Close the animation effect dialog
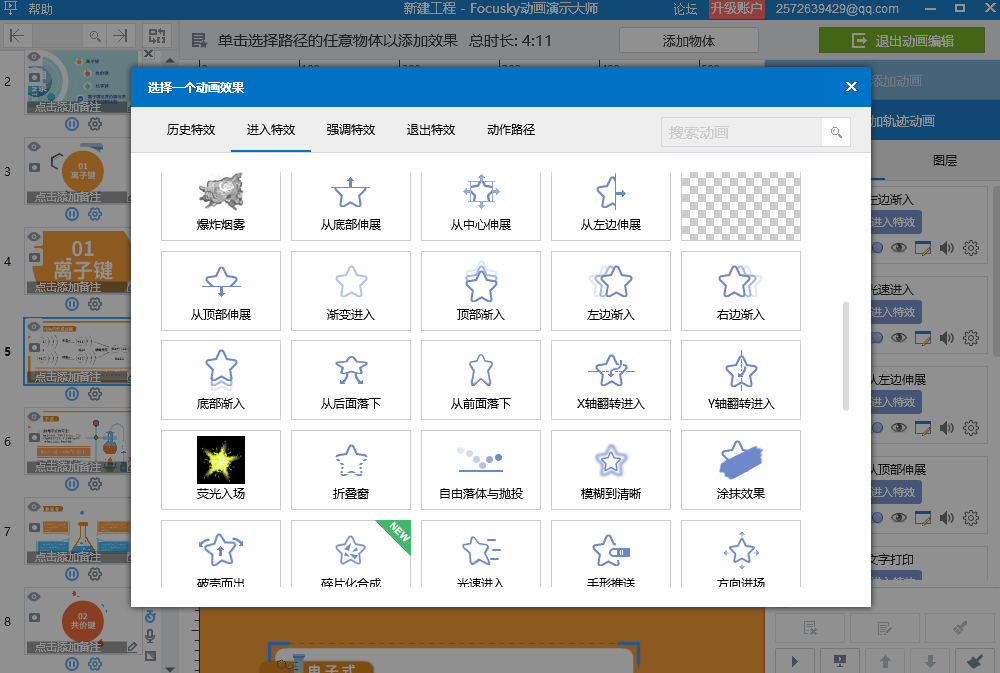 pos(851,87)
